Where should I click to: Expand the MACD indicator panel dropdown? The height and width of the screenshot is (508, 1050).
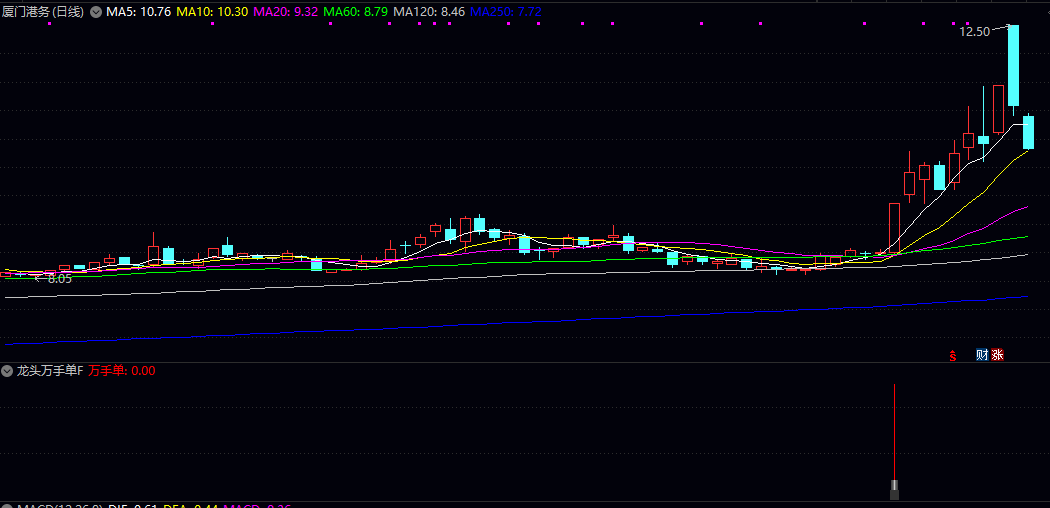(x=8, y=506)
